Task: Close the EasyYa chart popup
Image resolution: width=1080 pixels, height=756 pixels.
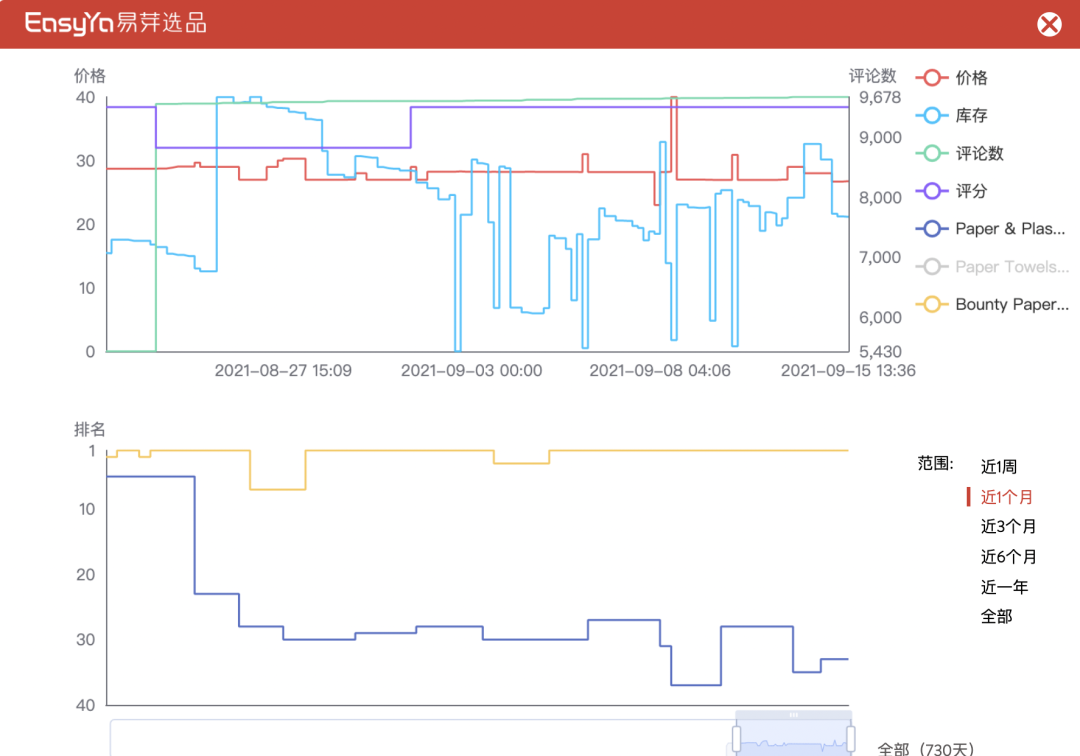Action: tap(1049, 24)
